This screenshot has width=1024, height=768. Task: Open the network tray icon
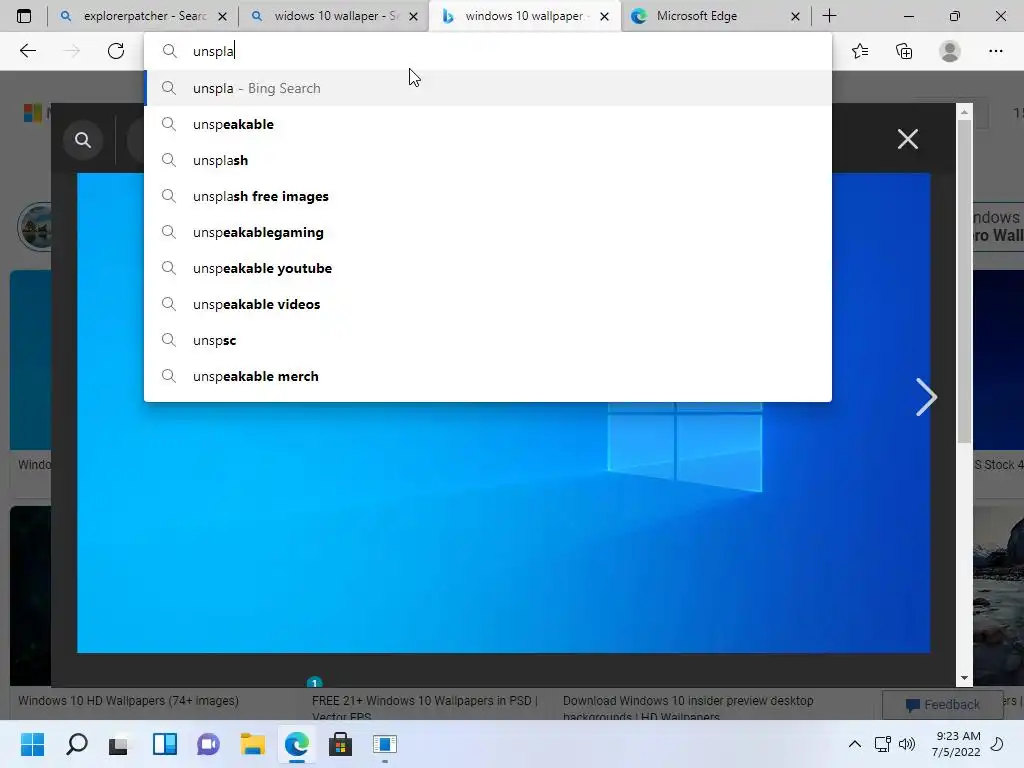[882, 744]
